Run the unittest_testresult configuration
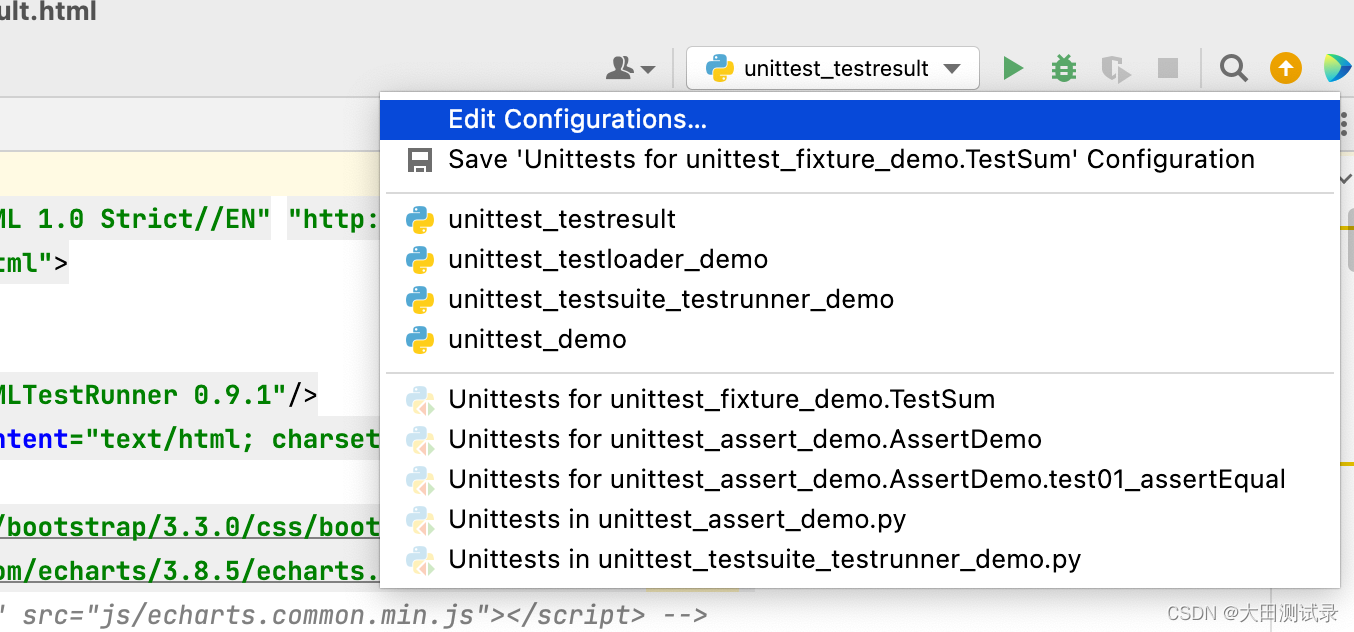 point(1013,68)
